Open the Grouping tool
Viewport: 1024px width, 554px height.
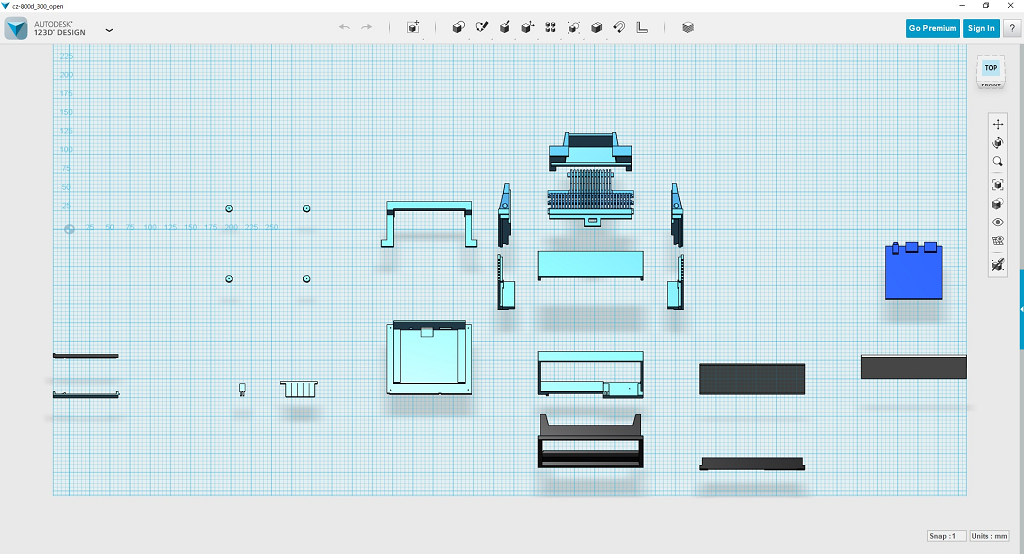click(574, 27)
